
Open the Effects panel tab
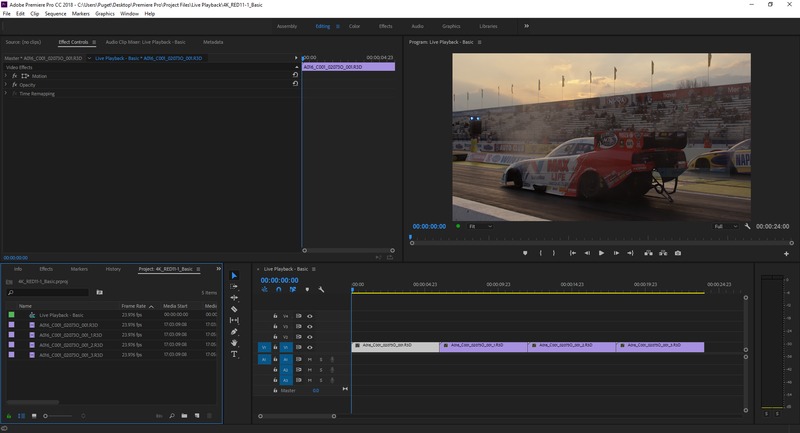(46, 269)
